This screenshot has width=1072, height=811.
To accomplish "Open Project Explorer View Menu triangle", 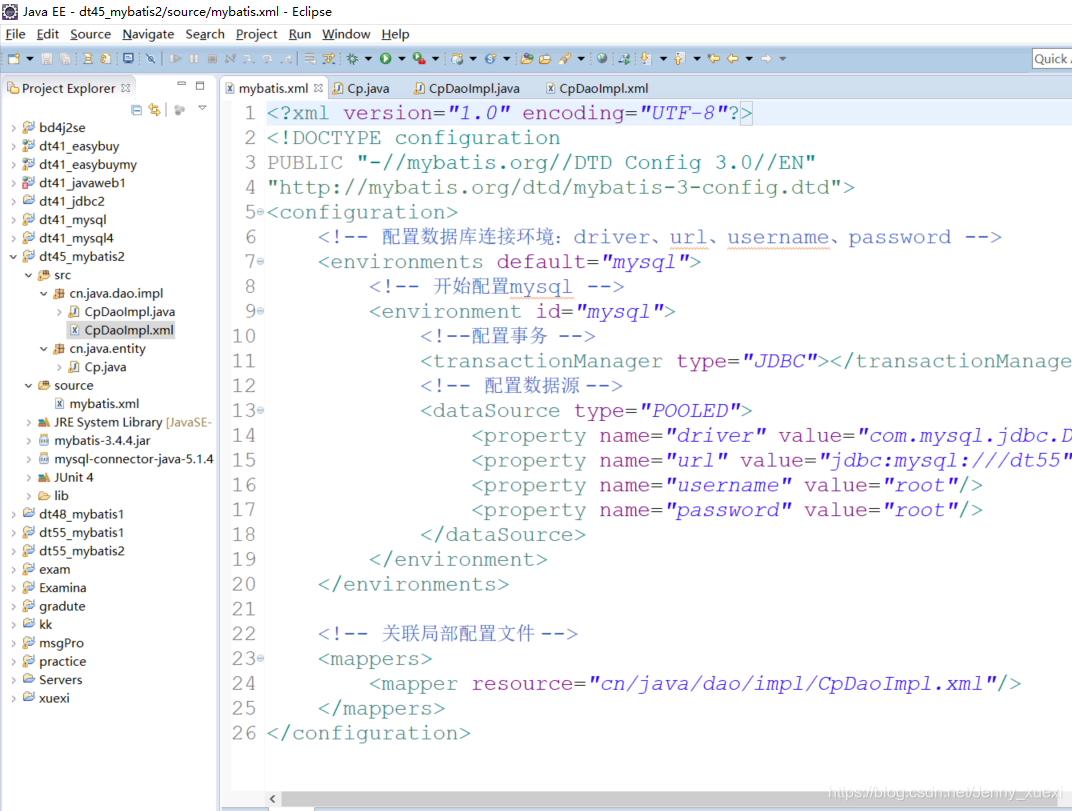I will tap(202, 108).
